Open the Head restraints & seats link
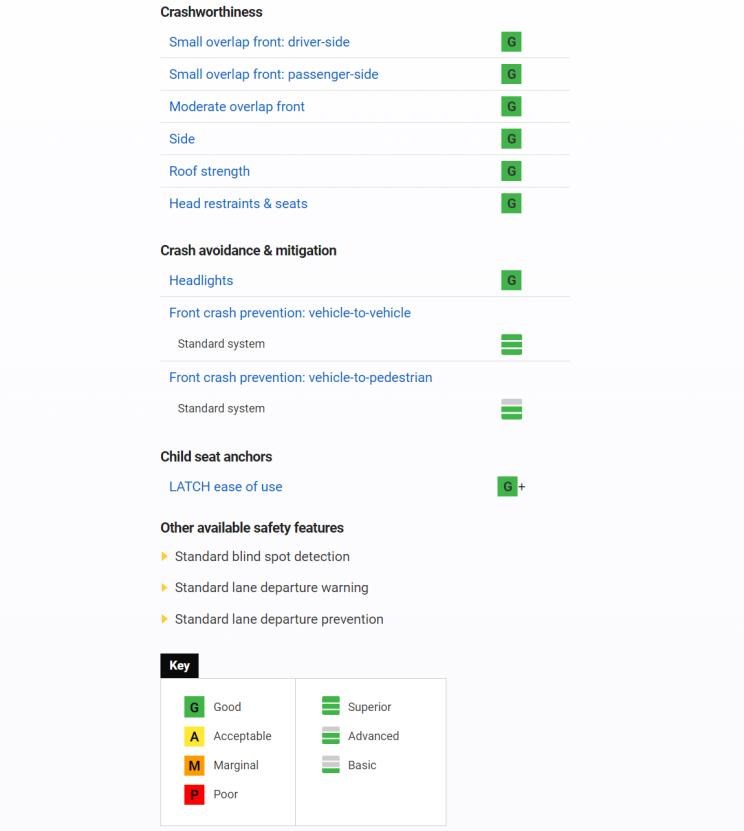 [238, 204]
